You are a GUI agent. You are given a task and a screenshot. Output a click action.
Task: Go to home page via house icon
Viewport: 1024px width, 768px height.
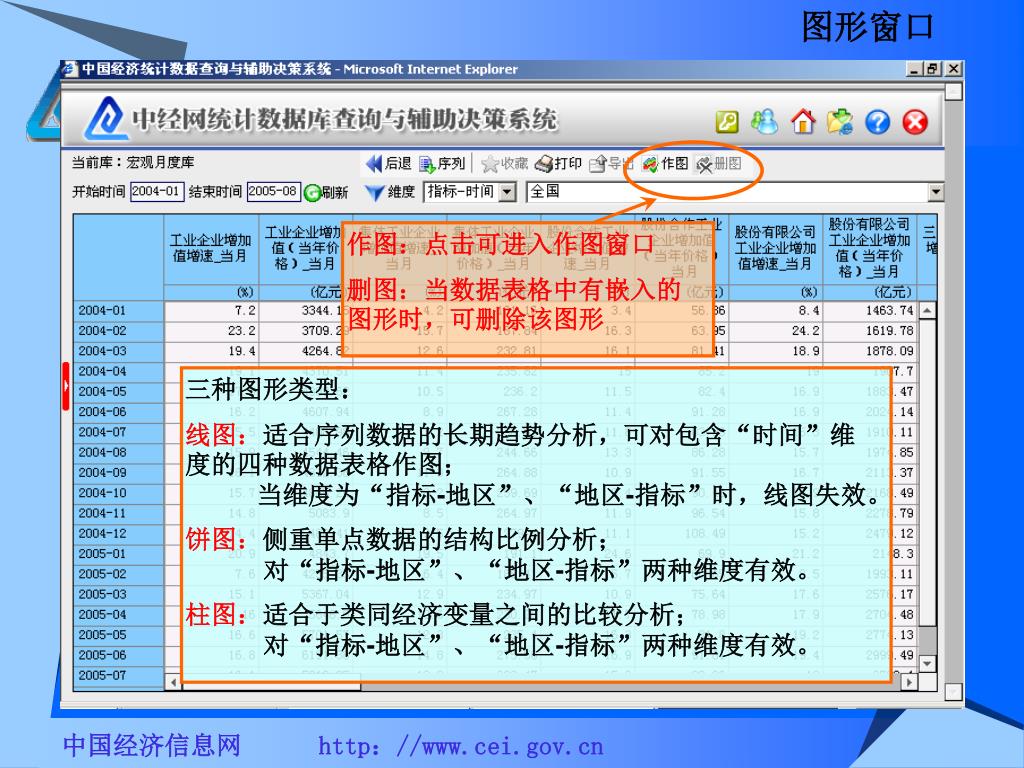point(803,121)
